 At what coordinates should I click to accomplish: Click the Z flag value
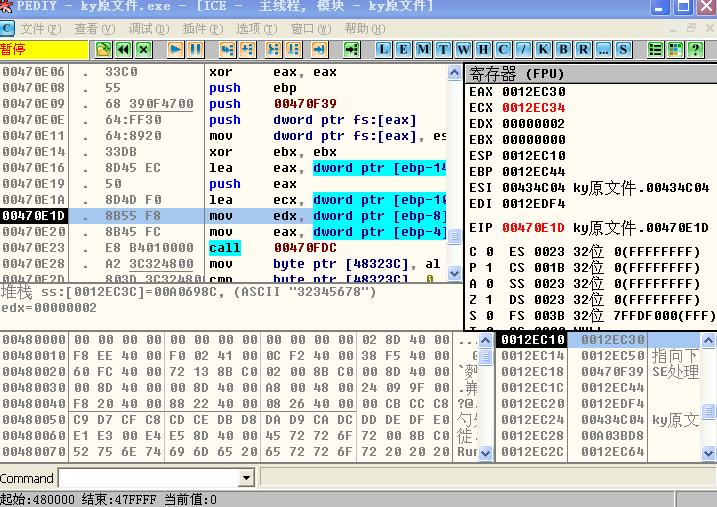(490, 300)
